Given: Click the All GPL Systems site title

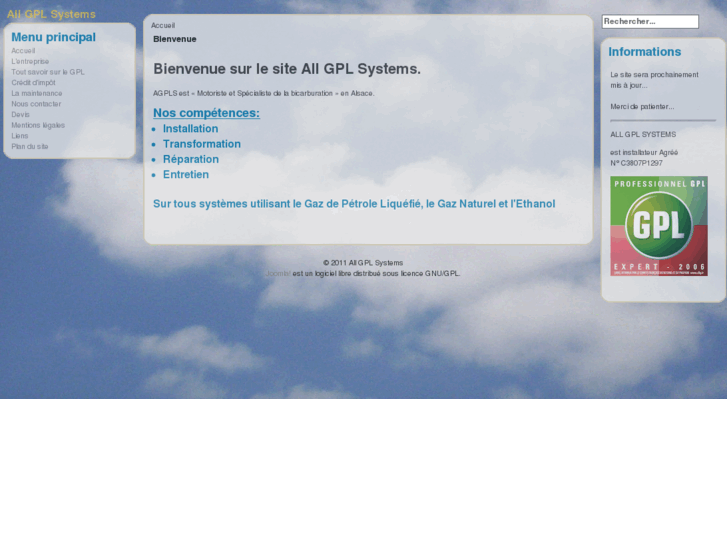Looking at the screenshot, I should tap(51, 14).
